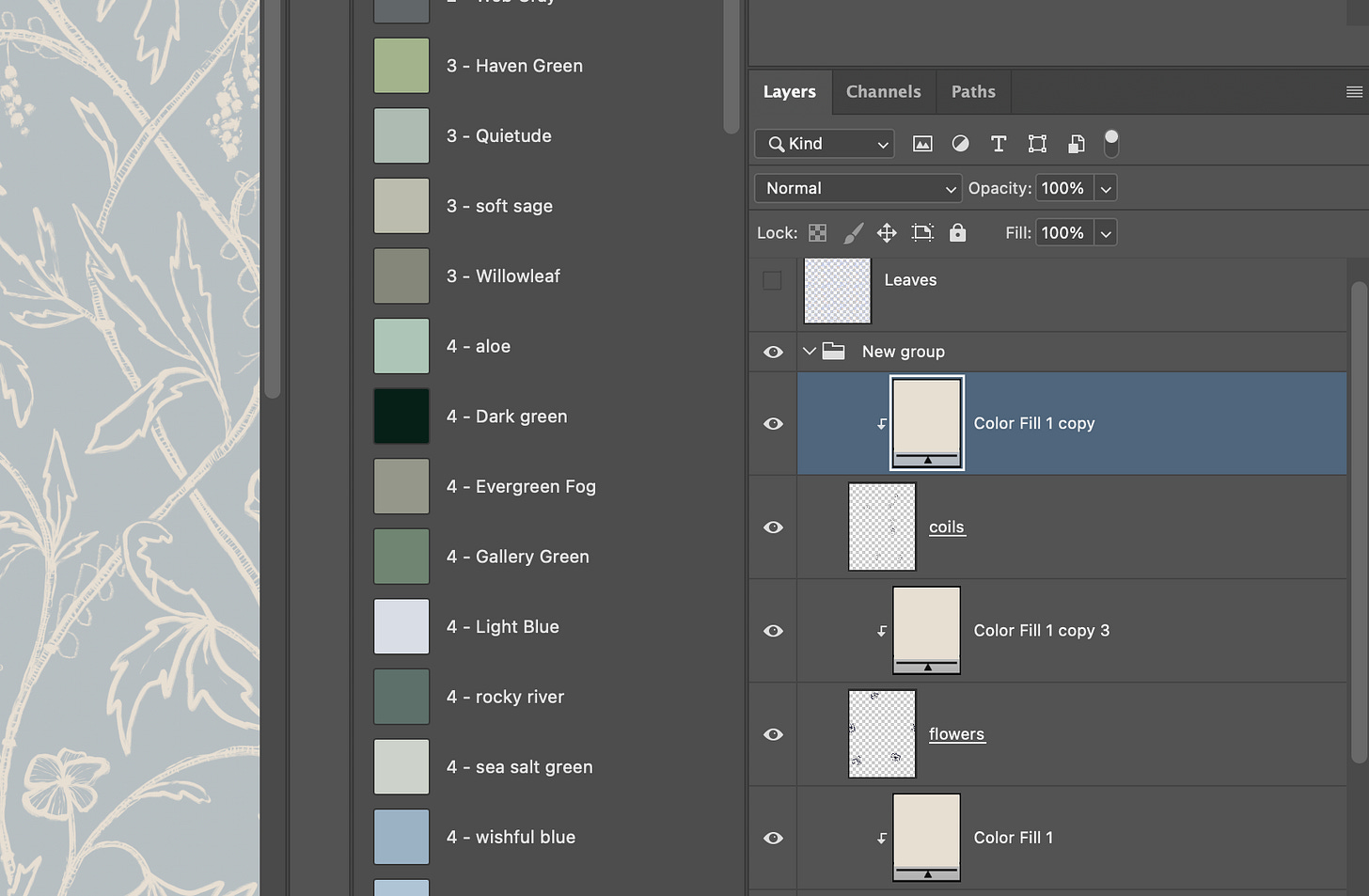Click clipping mask arrow on Color Fill 1 copy 3

click(x=882, y=631)
